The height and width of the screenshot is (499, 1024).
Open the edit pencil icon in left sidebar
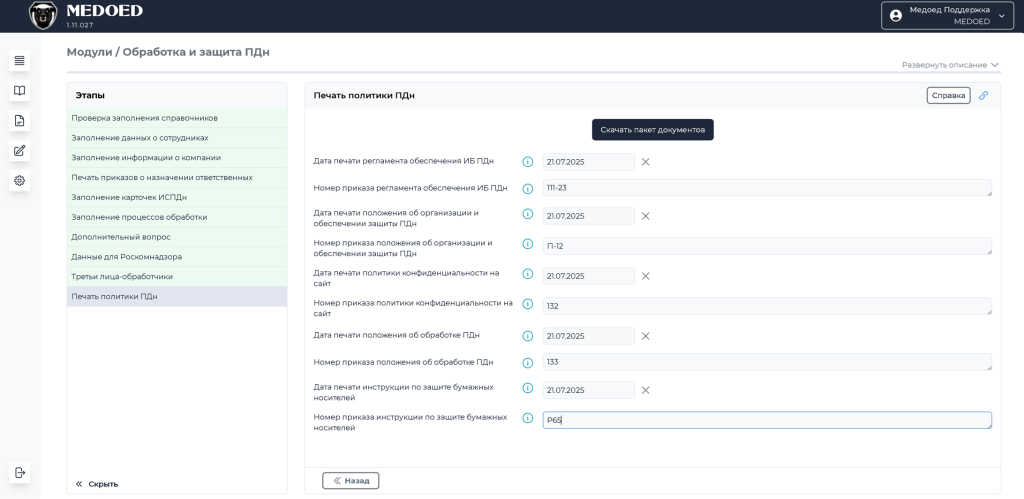coord(20,151)
